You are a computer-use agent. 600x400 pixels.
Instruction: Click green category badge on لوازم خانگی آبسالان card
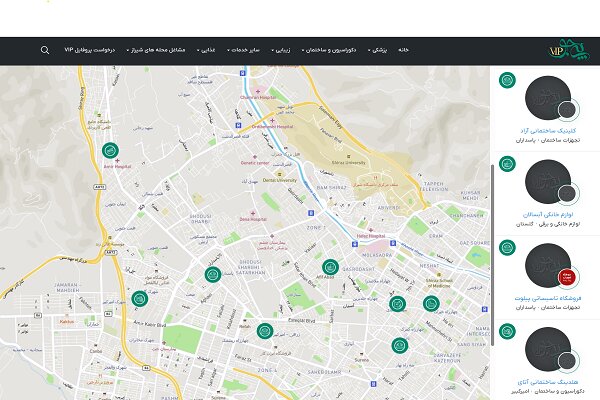tap(507, 164)
